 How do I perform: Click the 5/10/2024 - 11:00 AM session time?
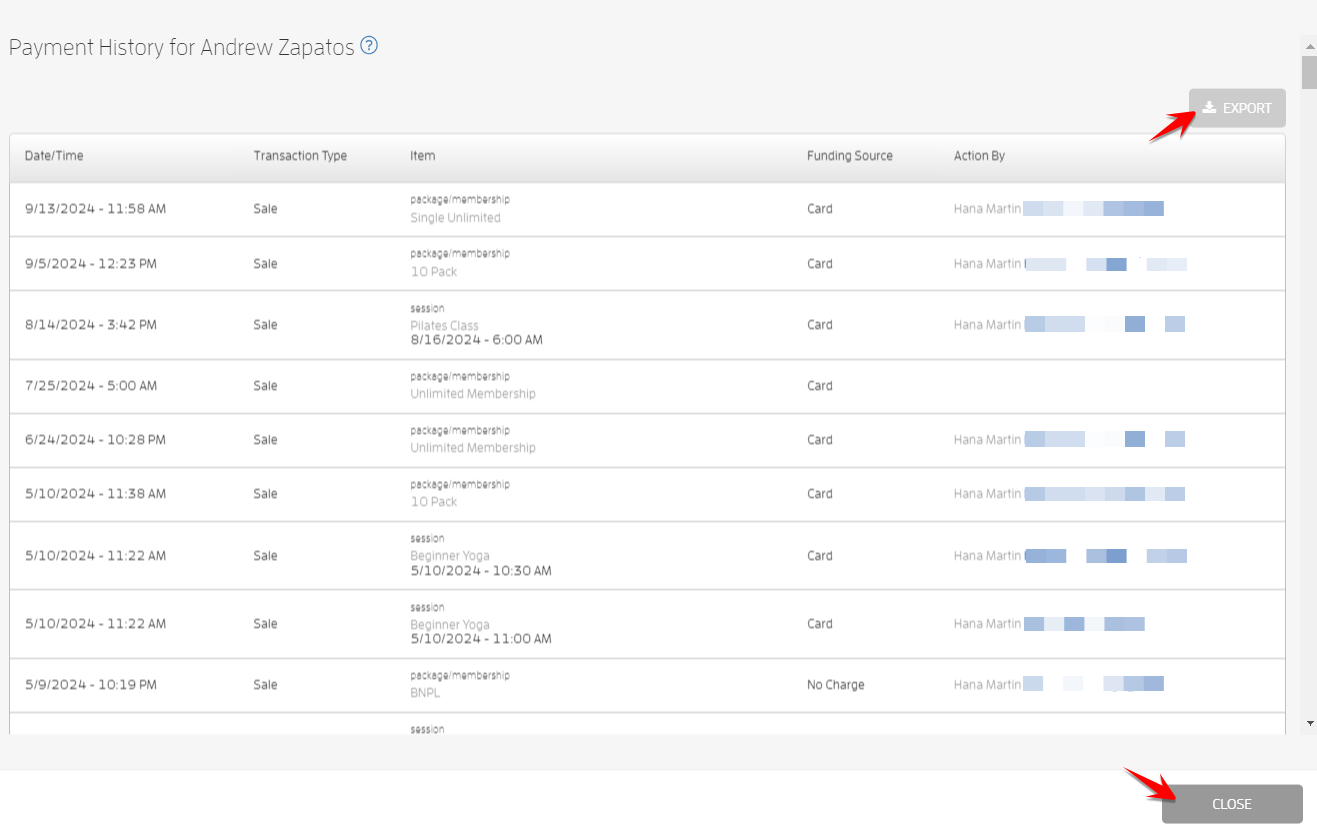coord(480,639)
